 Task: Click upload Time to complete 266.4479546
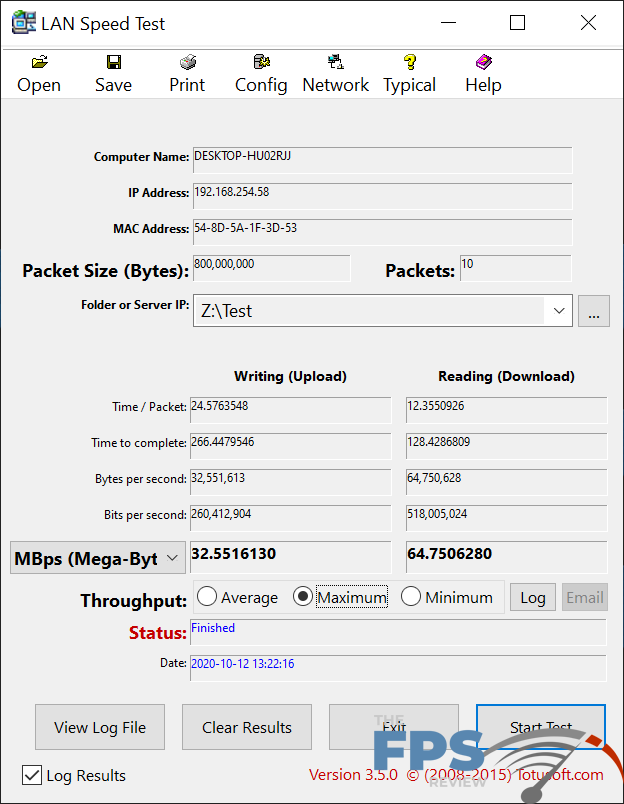291,446
